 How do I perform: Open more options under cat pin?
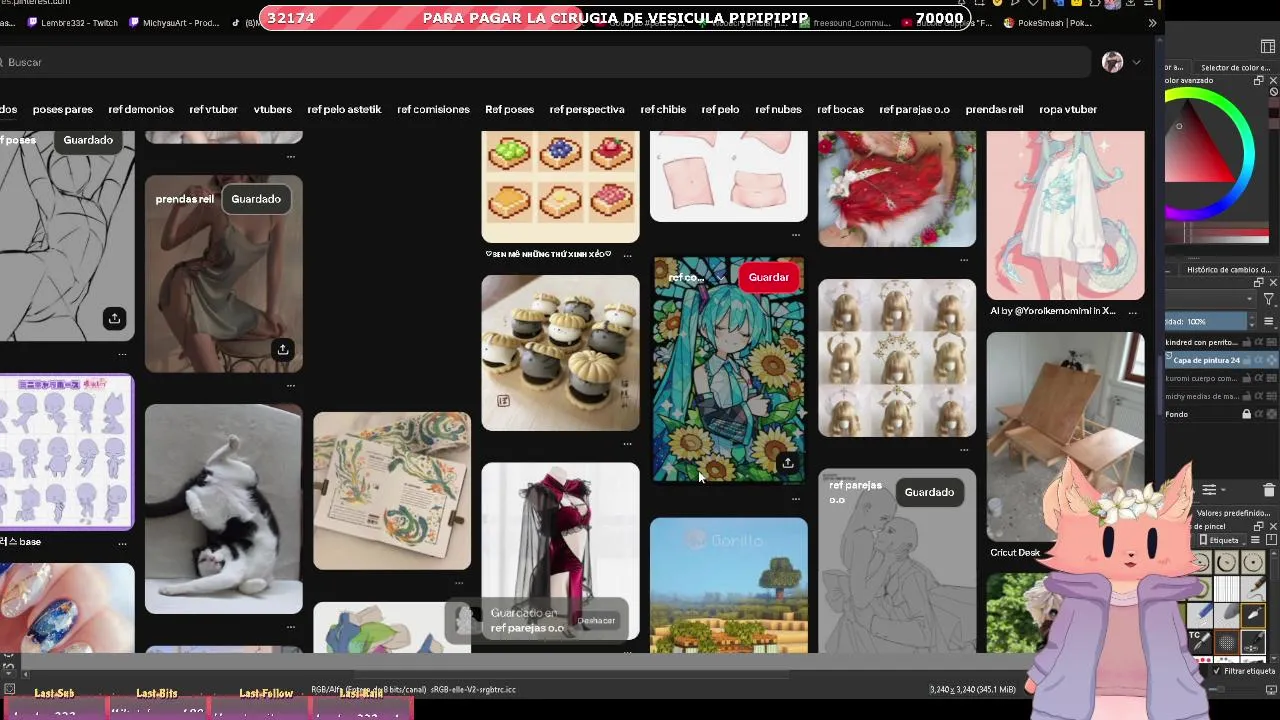tap(290, 626)
